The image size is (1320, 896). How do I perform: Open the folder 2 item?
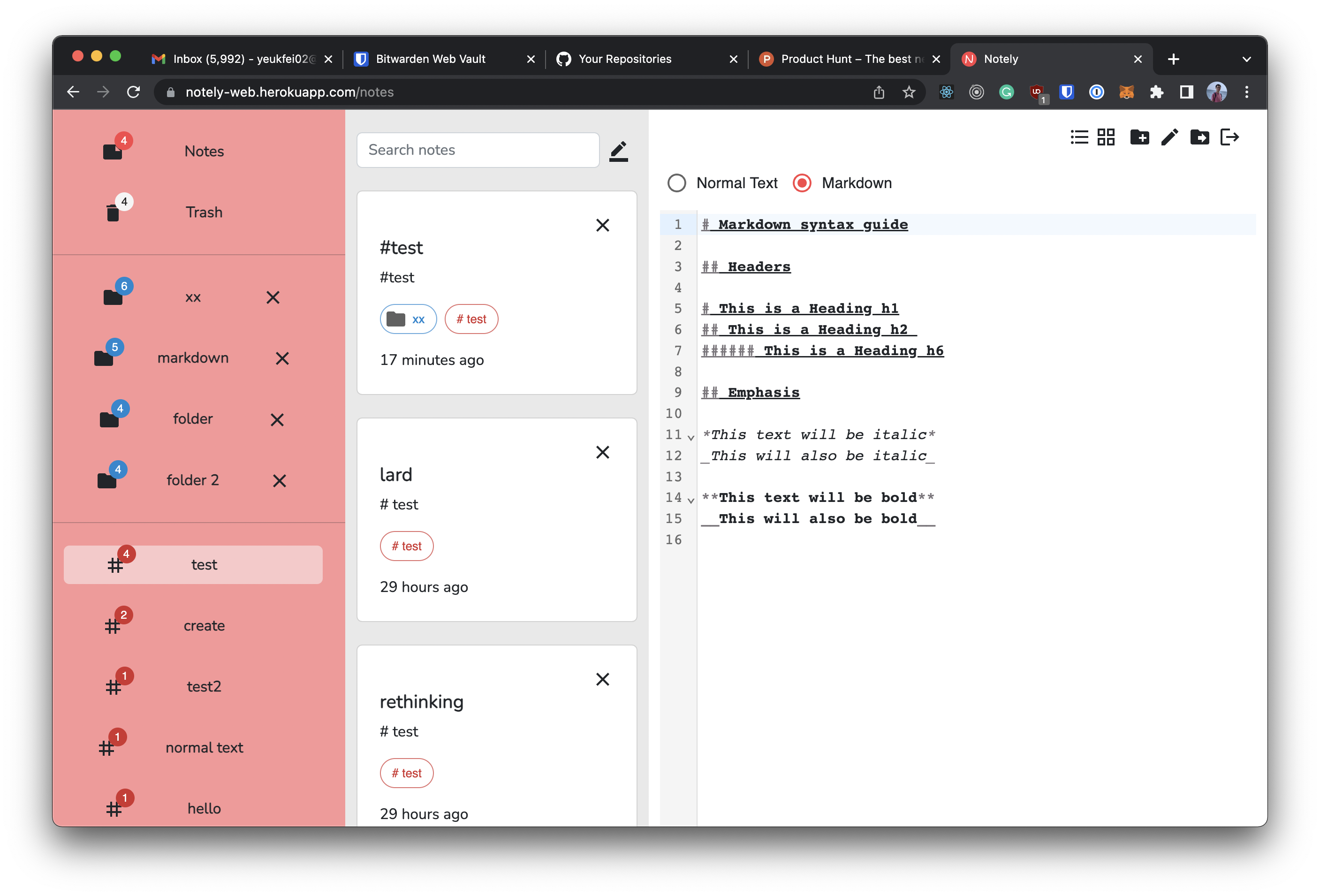192,480
